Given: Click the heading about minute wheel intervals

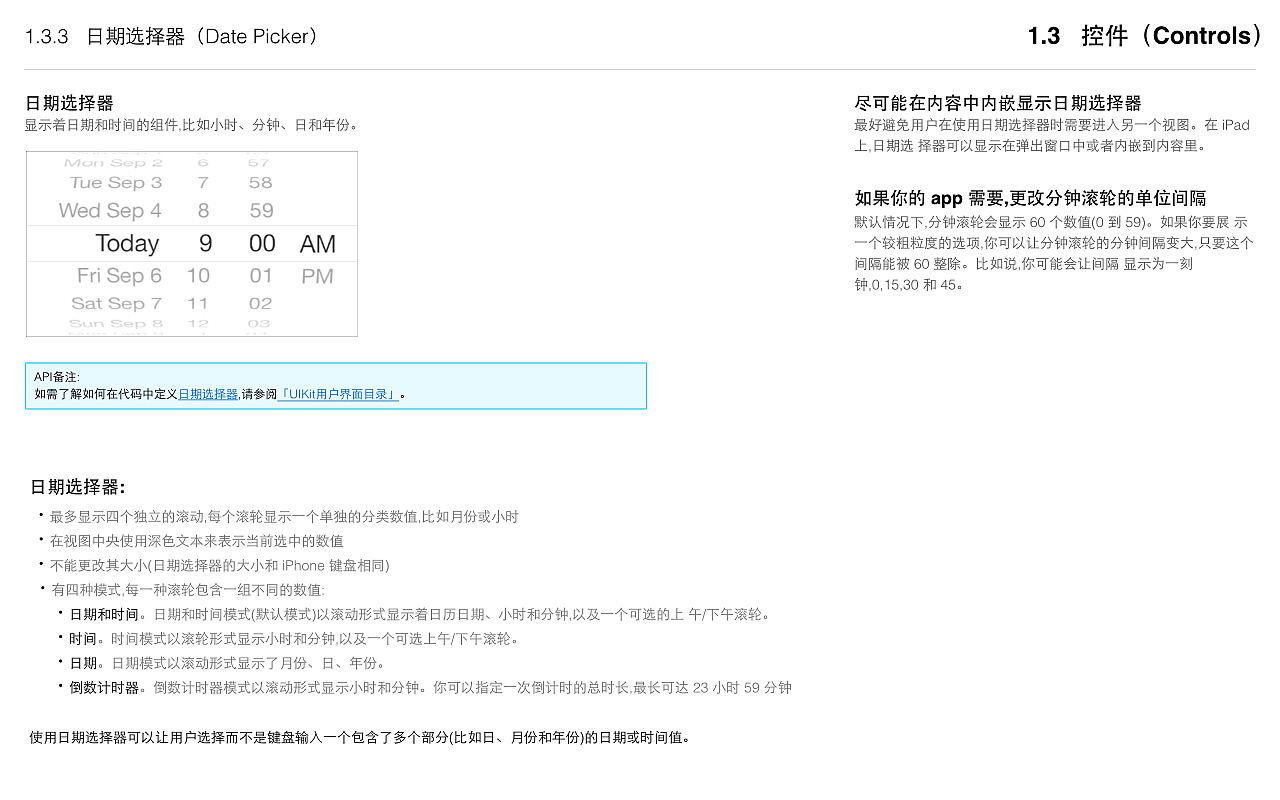Looking at the screenshot, I should pyautogui.click(x=1031, y=198).
